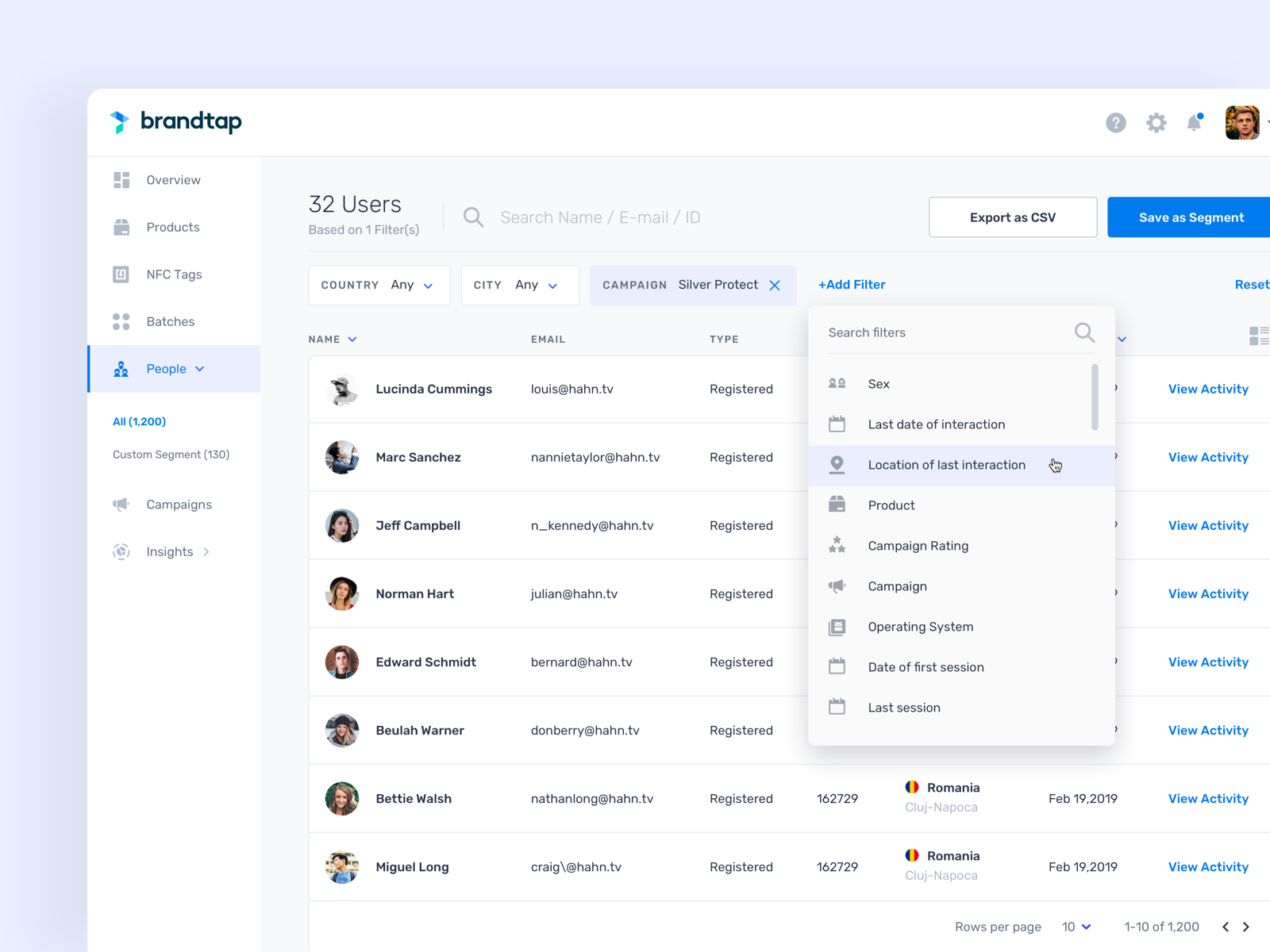
Task: Click the search magnifier in filter dropdown
Action: coord(1084,332)
